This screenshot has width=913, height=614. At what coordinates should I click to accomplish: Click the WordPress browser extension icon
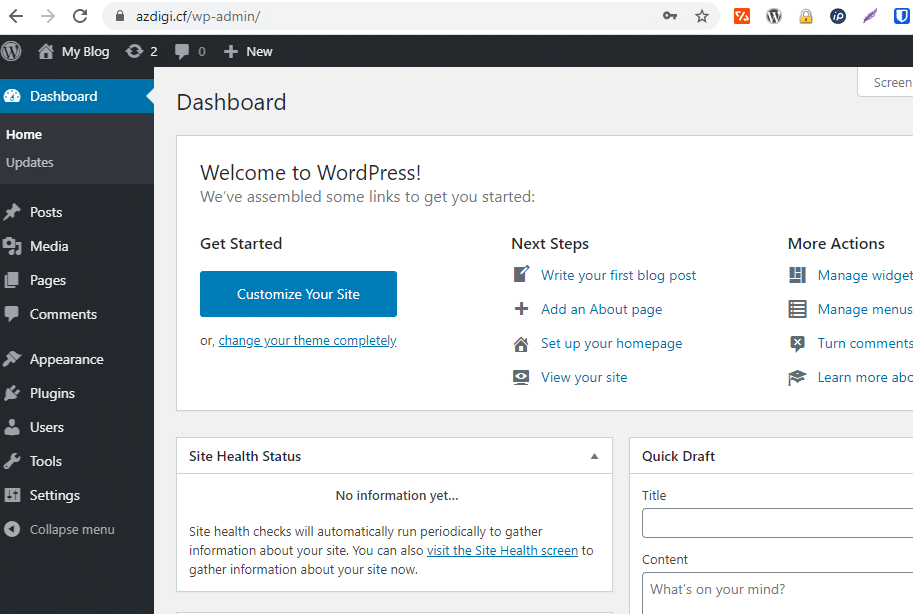tap(773, 16)
